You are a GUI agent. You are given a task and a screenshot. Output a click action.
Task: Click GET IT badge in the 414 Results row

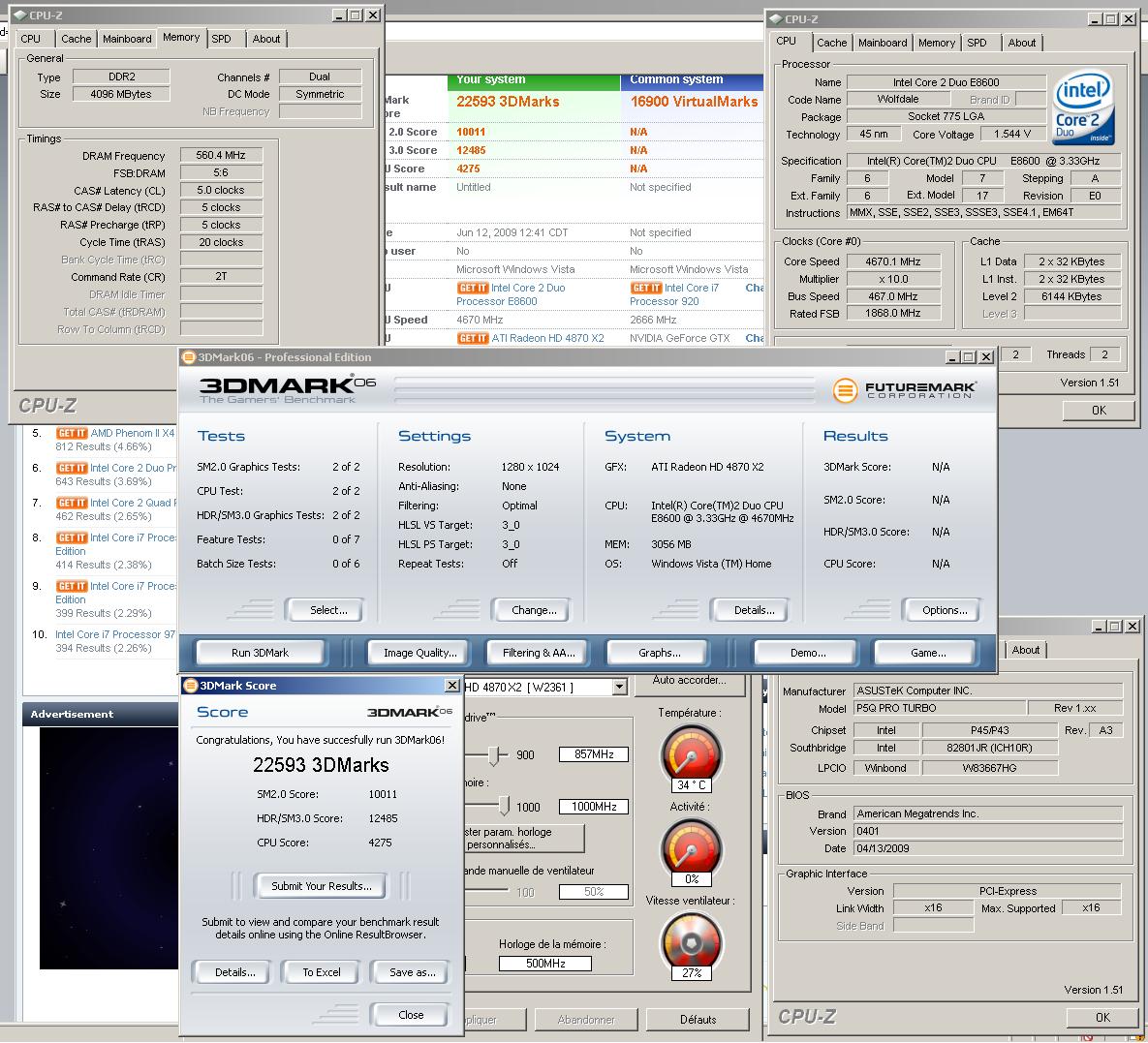coord(71,538)
